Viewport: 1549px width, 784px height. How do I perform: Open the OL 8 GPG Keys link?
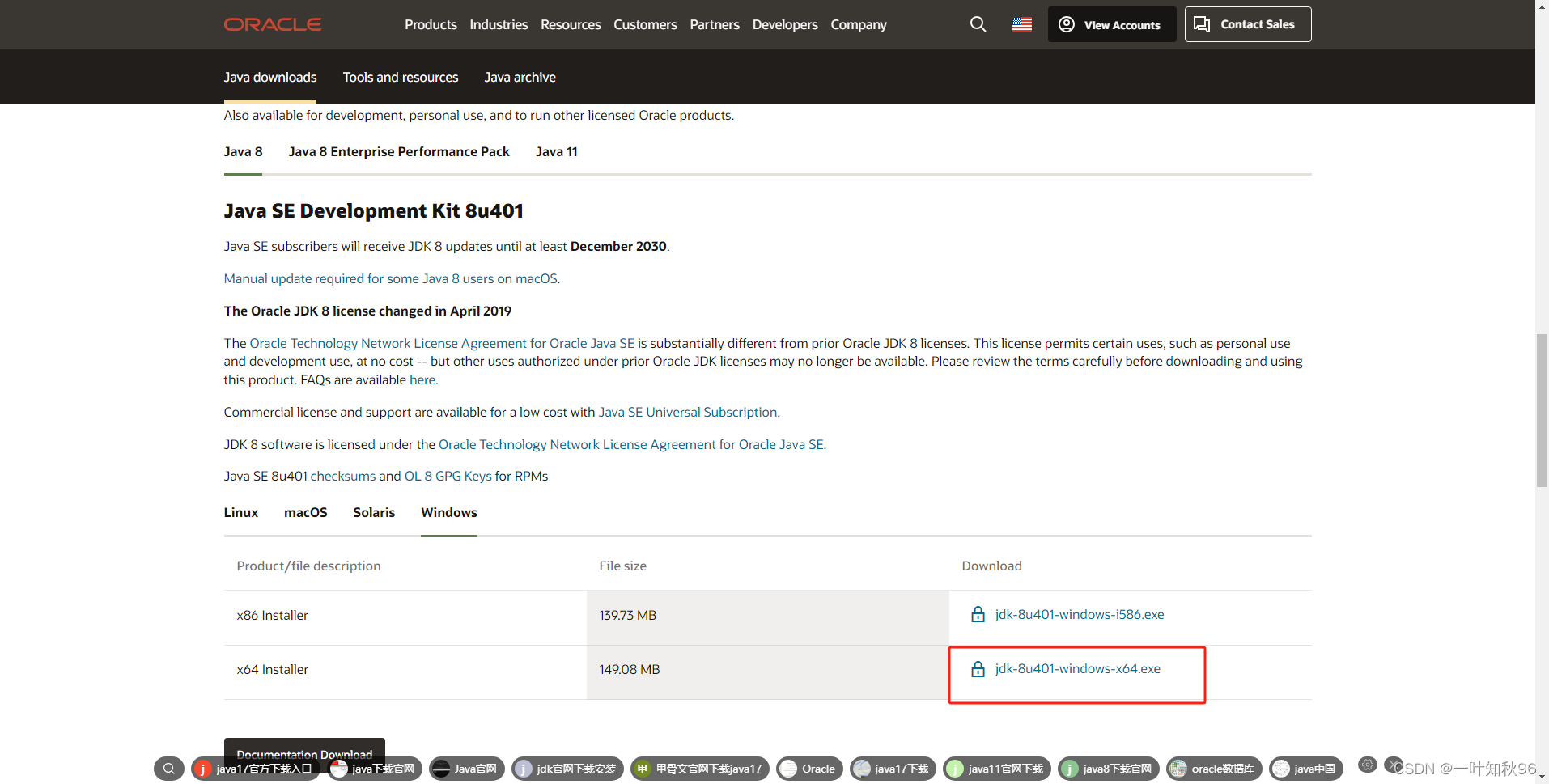[x=448, y=476]
